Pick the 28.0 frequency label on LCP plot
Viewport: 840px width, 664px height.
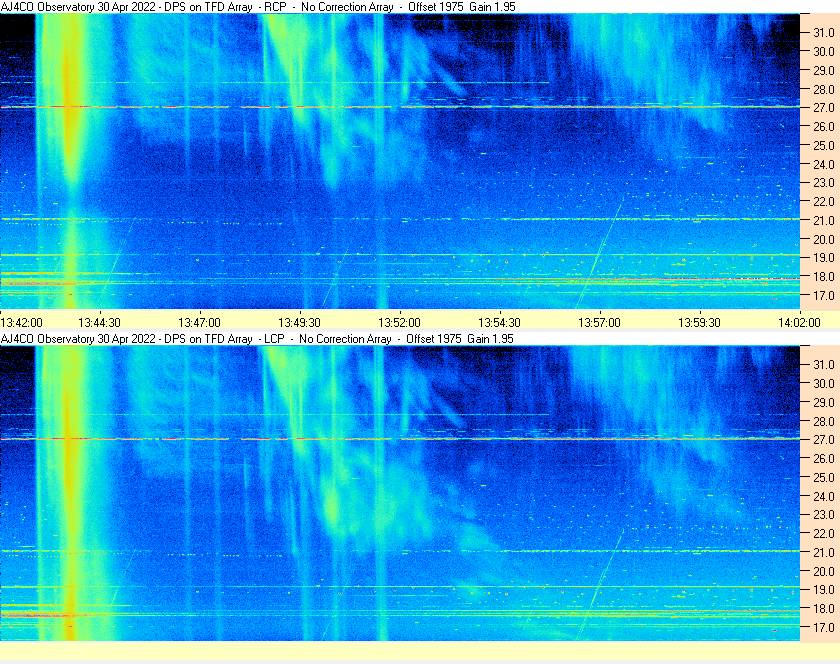coord(824,421)
